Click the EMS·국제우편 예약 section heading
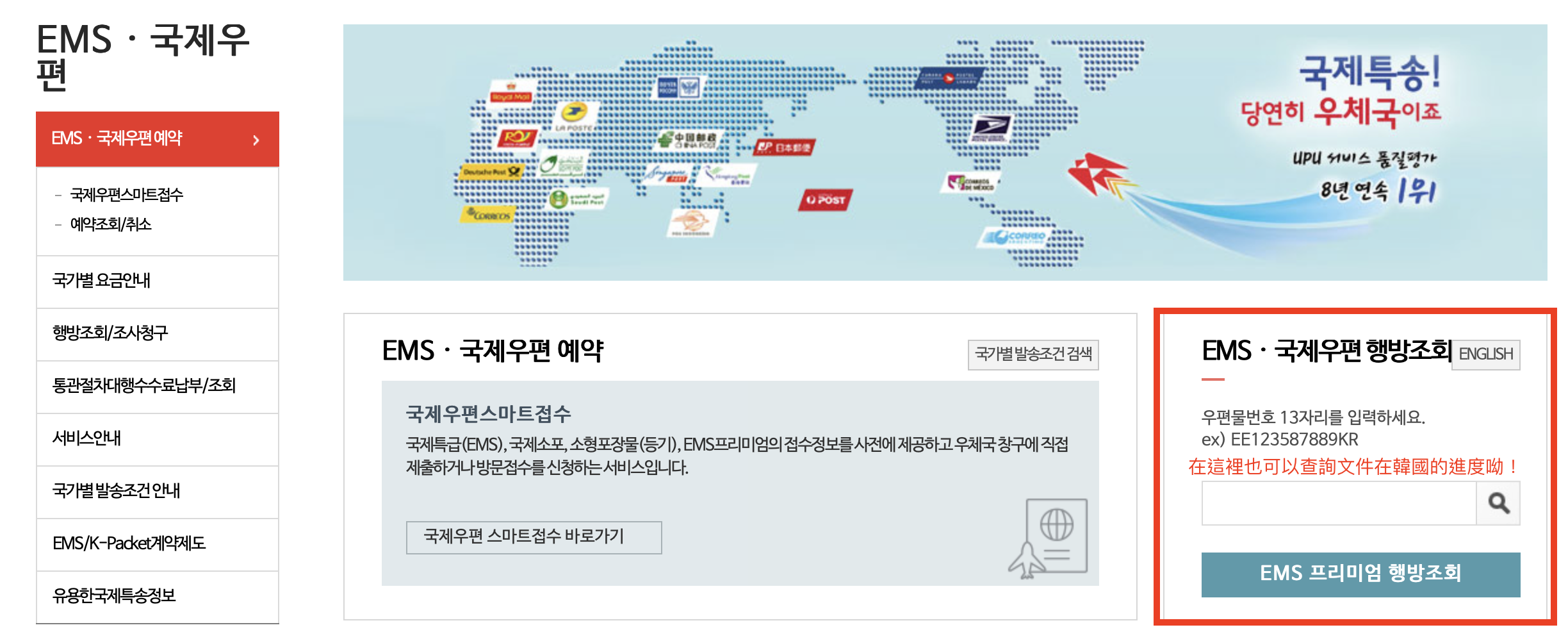 [x=493, y=351]
